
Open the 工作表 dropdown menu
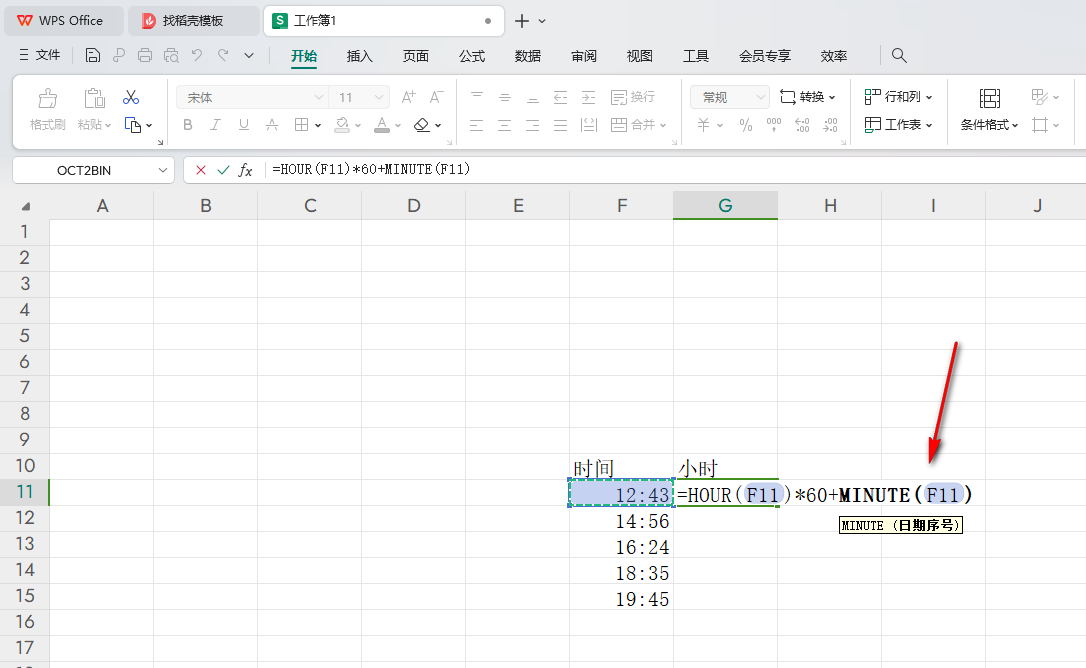tap(898, 125)
